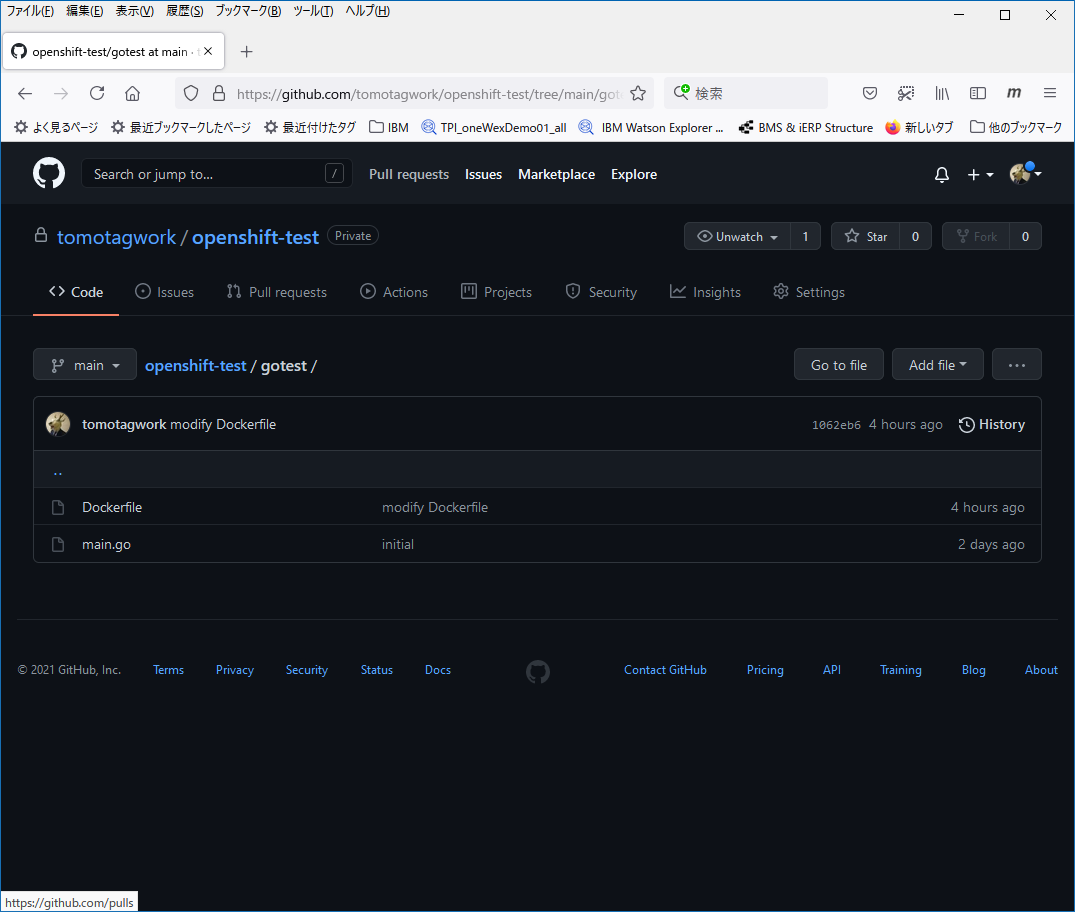The height and width of the screenshot is (912, 1075).
Task: Open the IBM bookmarks folder
Action: [389, 128]
